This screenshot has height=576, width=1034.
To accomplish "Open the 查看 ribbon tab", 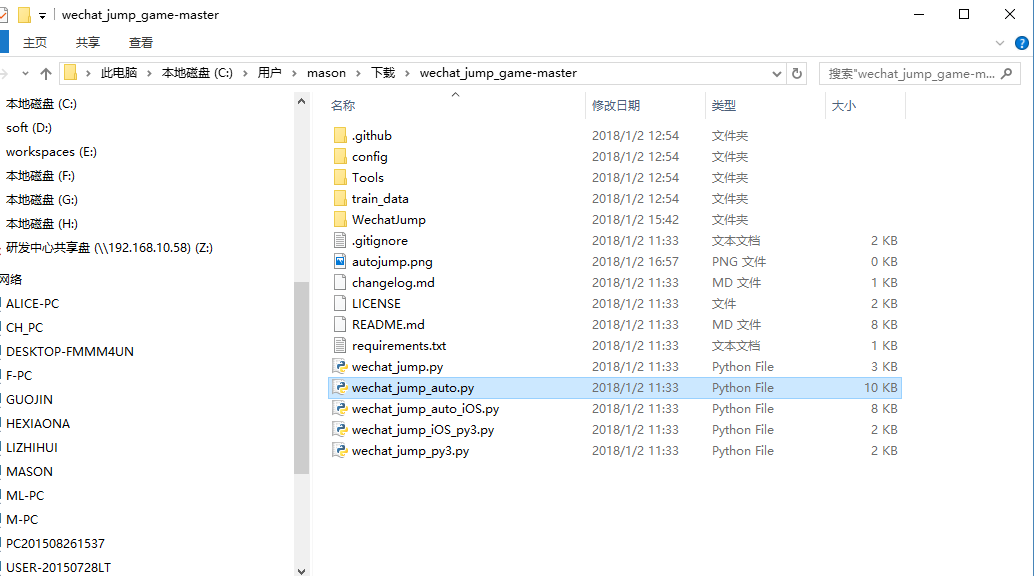I will click(140, 43).
